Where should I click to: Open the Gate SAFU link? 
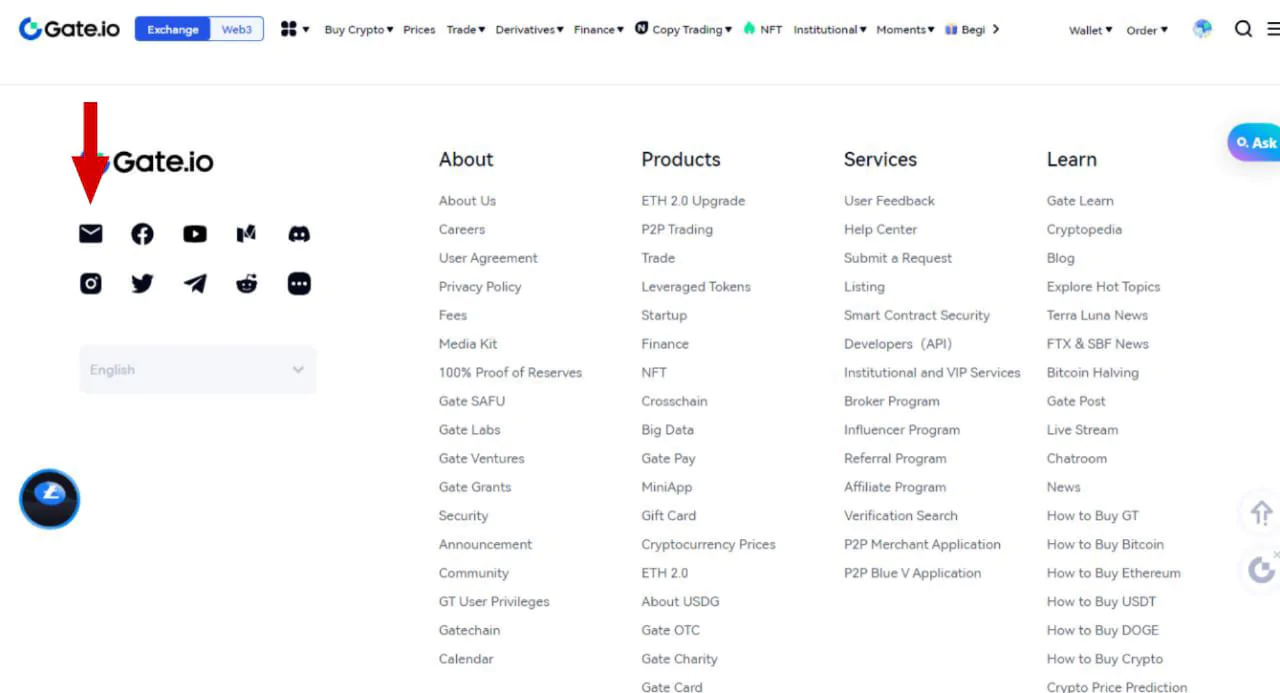472,401
